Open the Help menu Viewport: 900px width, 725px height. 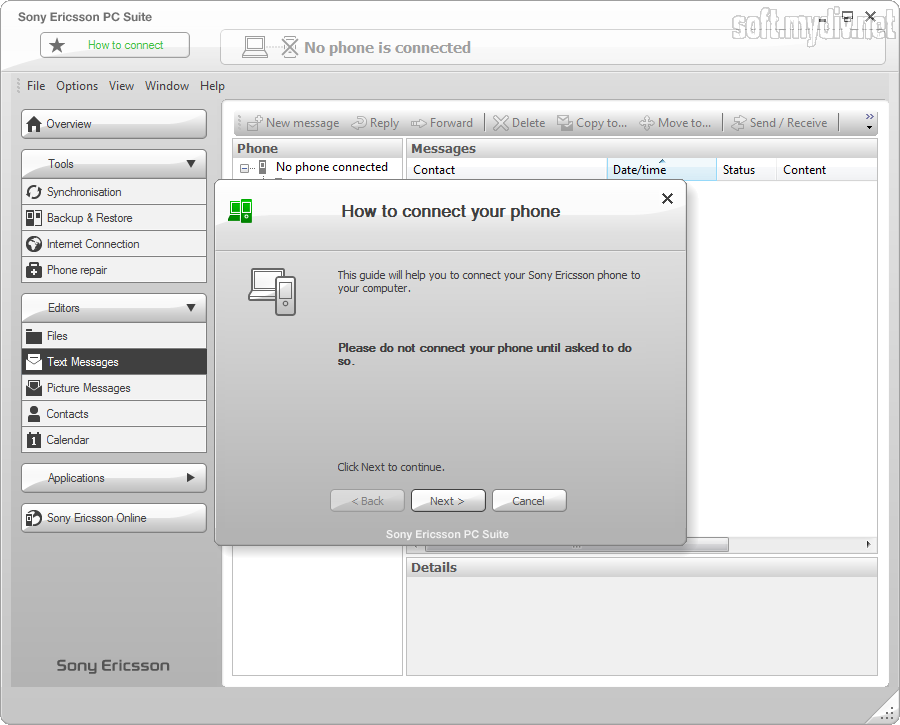coord(212,86)
